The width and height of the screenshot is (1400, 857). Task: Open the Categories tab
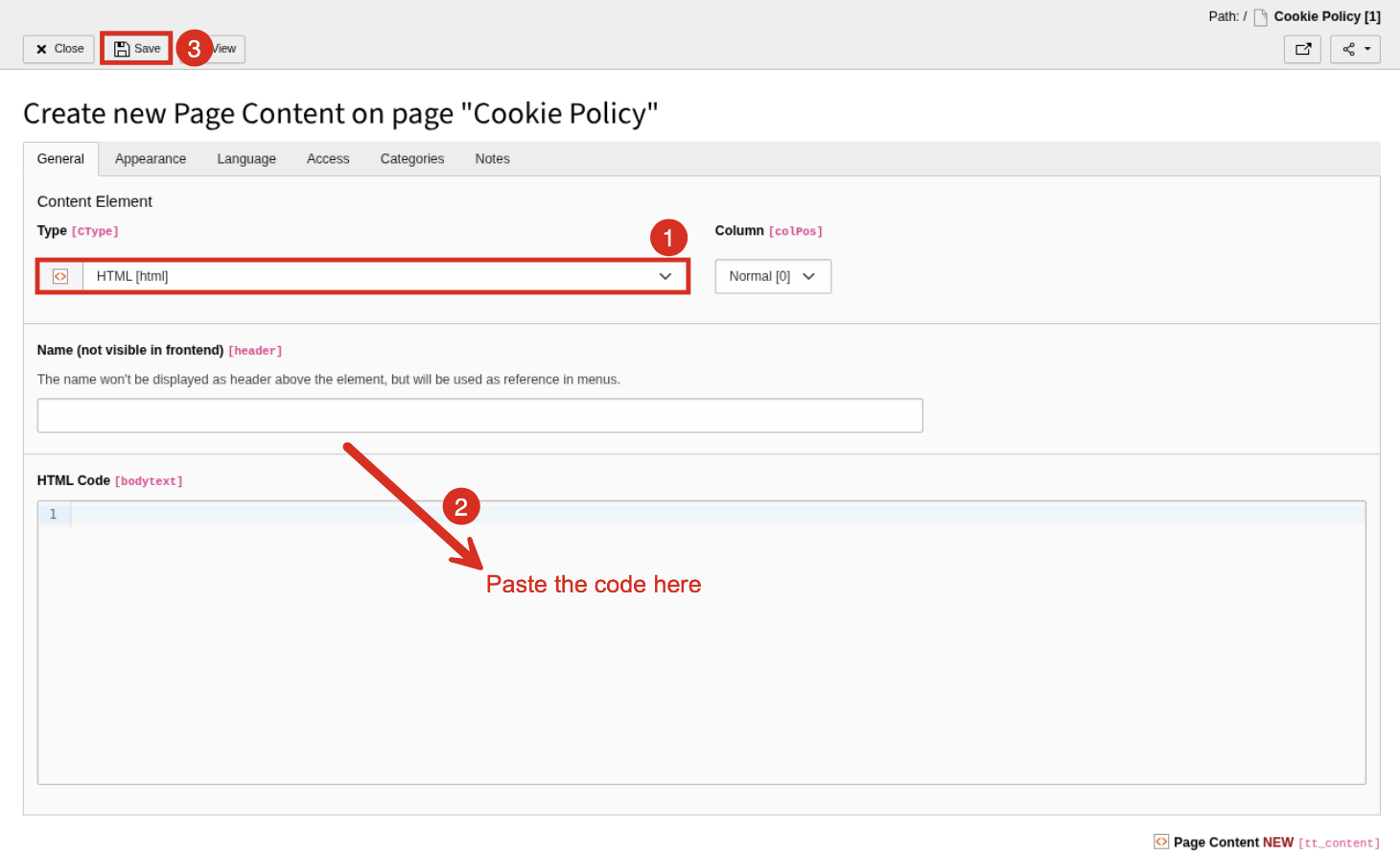pyautogui.click(x=412, y=159)
